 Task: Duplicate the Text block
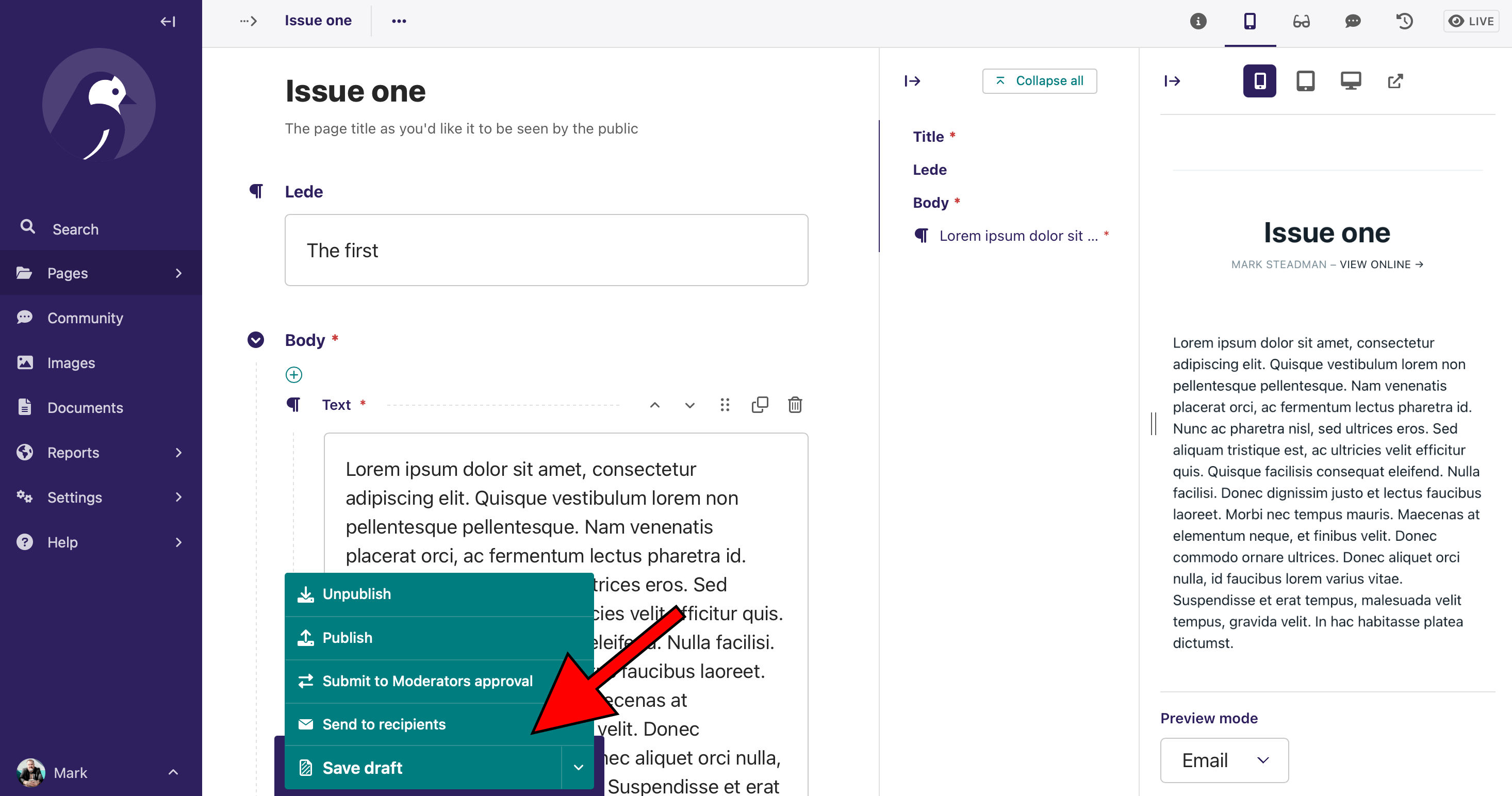[760, 405]
